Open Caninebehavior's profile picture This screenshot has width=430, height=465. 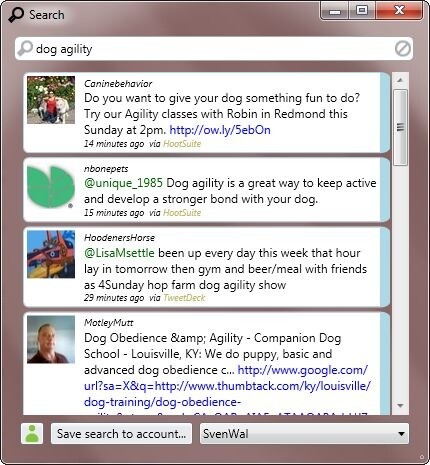click(x=51, y=100)
